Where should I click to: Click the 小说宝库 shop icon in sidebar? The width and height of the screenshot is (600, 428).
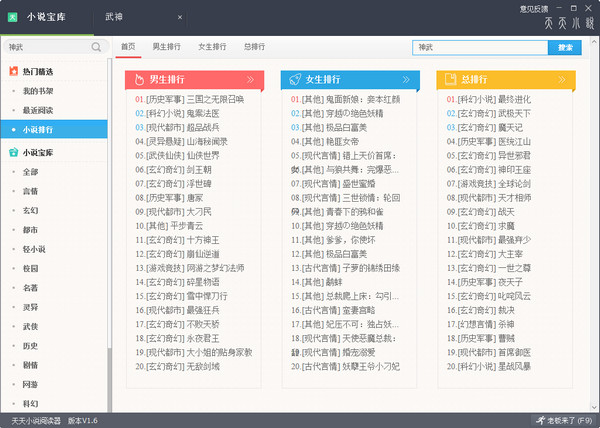click(x=13, y=152)
